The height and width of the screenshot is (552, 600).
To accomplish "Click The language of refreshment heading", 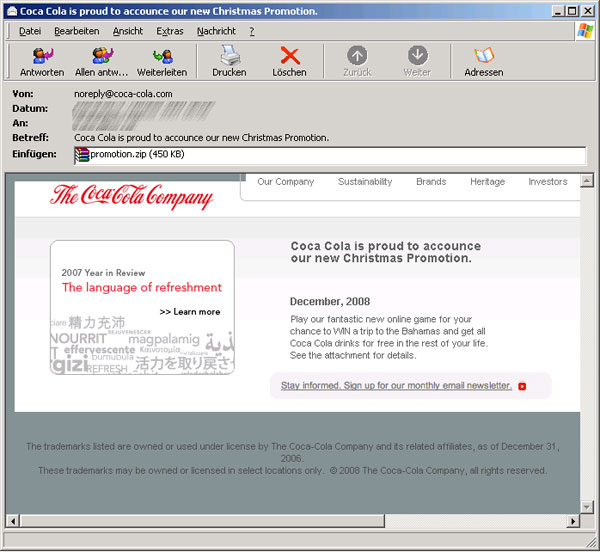I will (142, 287).
